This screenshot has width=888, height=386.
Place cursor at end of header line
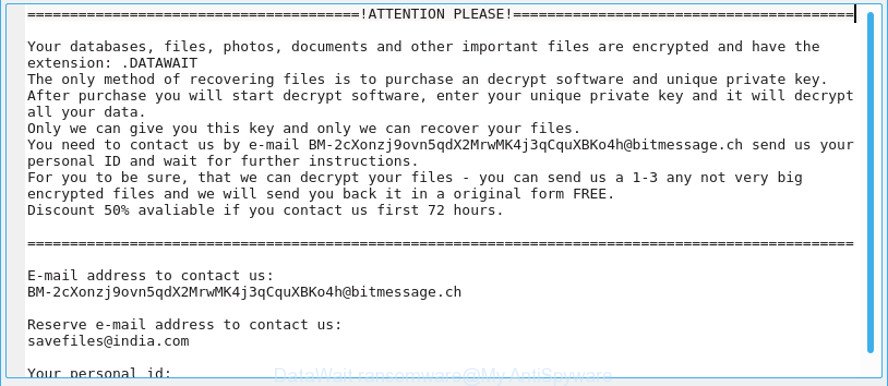click(x=855, y=14)
